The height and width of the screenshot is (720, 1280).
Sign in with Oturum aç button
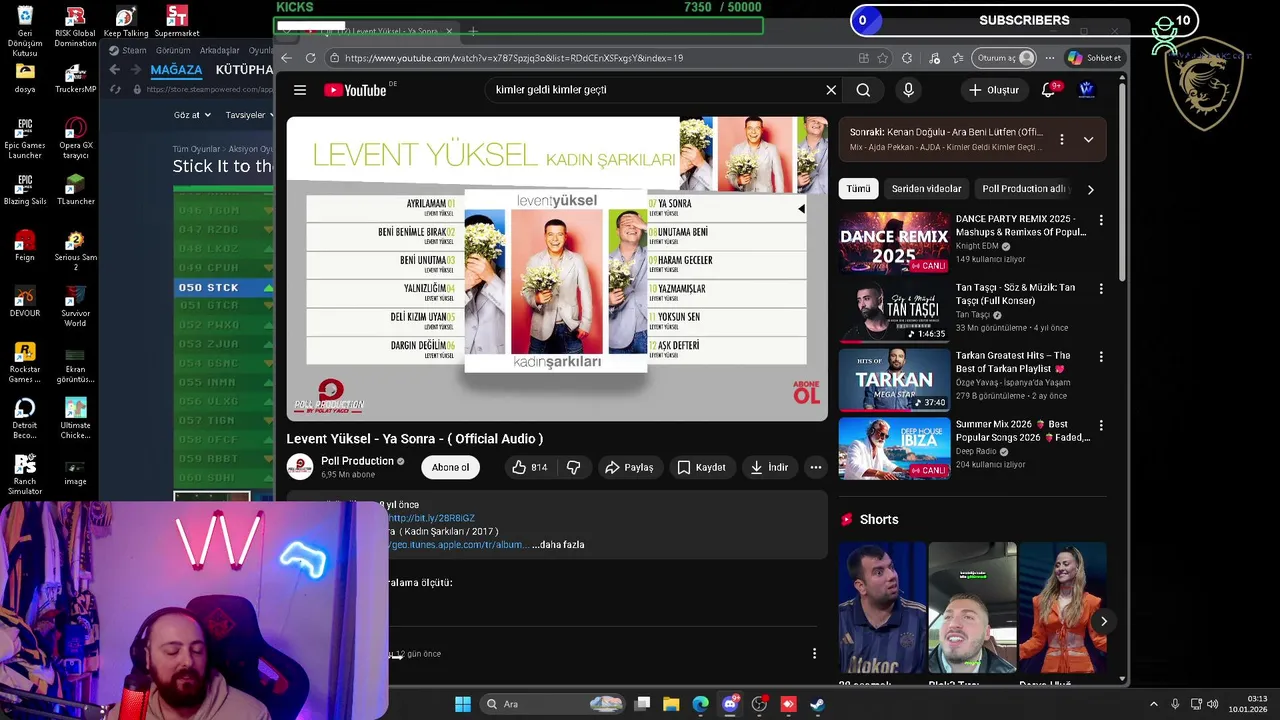1006,58
